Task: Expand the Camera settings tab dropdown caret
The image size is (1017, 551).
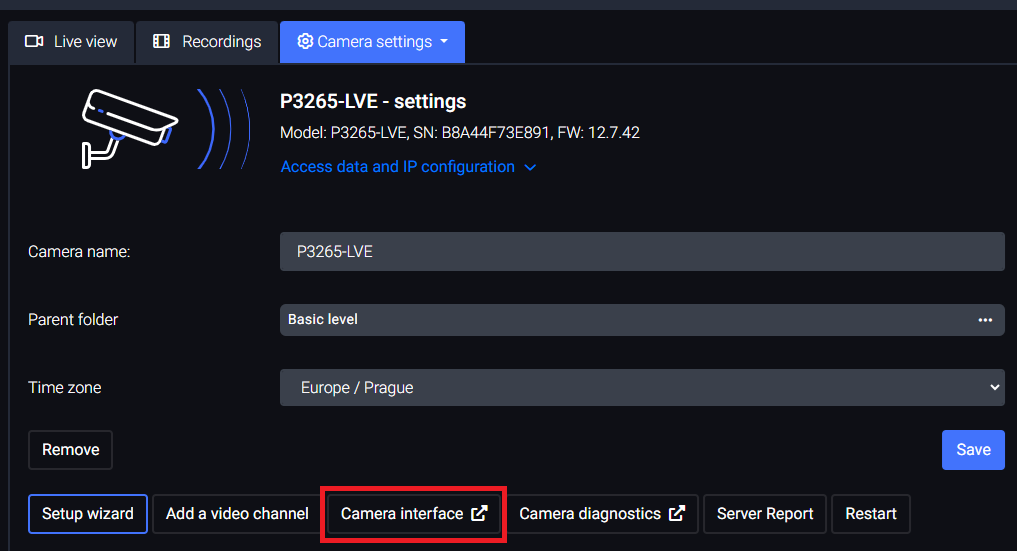Action: pos(444,42)
